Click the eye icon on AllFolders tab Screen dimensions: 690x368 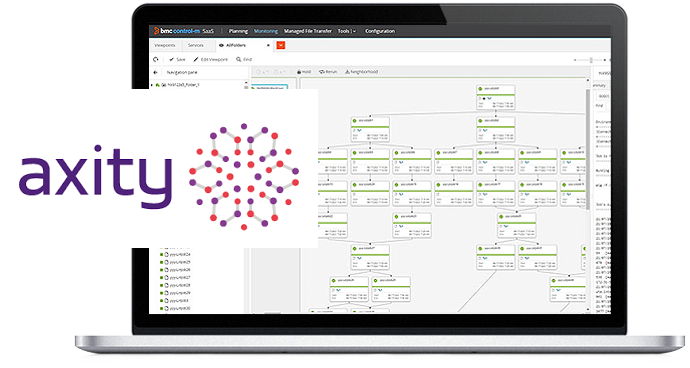pos(221,45)
